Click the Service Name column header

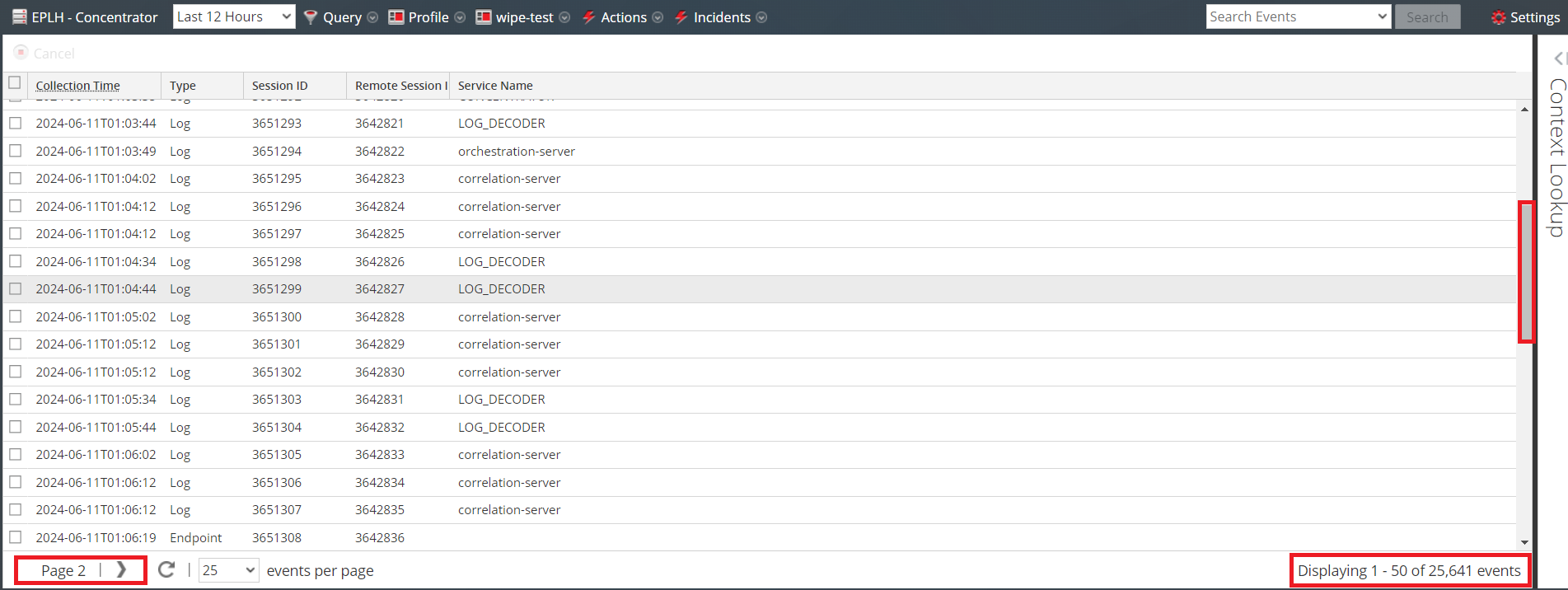click(x=495, y=86)
